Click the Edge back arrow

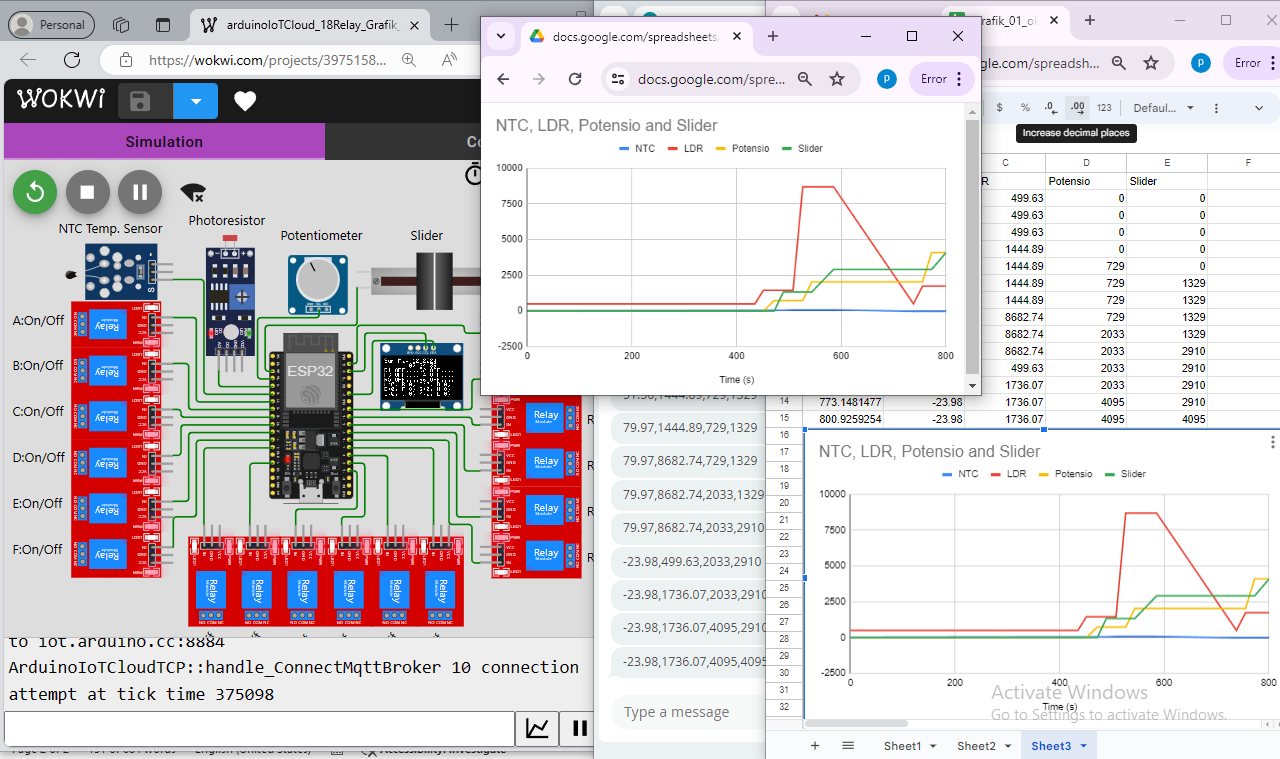(28, 60)
